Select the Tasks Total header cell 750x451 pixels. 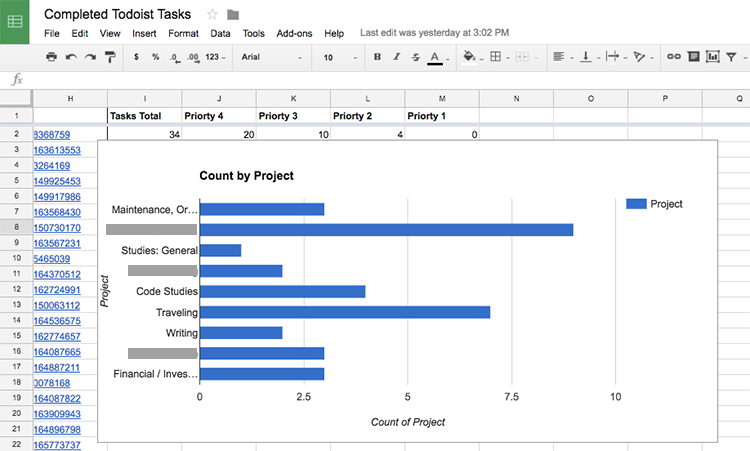(145, 116)
